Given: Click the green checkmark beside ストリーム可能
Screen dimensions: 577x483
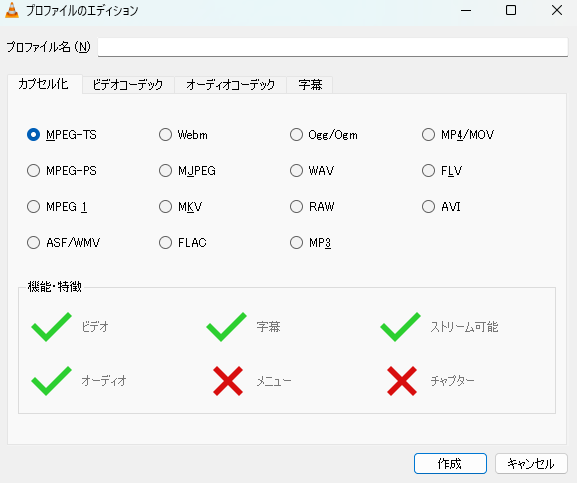Looking at the screenshot, I should (x=400, y=327).
